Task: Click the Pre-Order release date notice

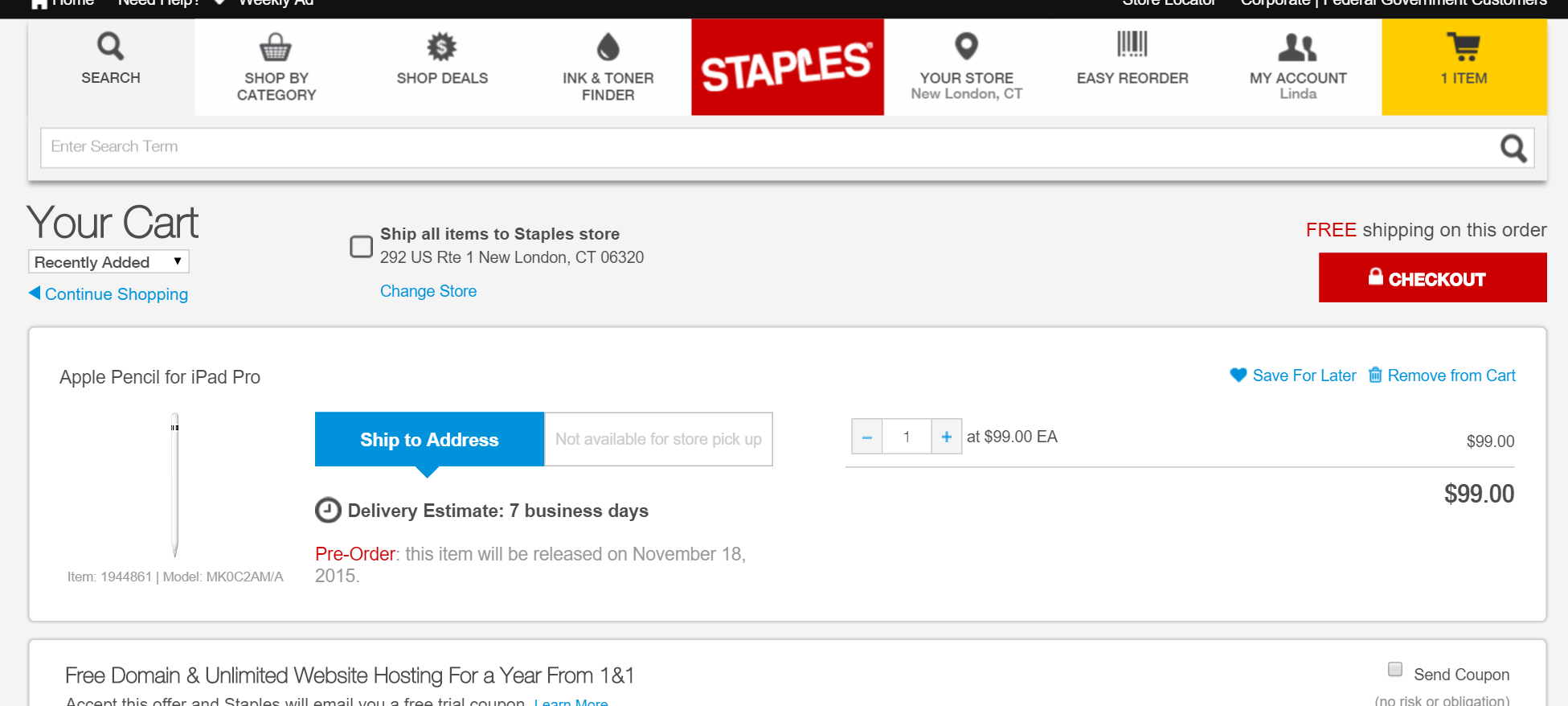Action: [530, 564]
